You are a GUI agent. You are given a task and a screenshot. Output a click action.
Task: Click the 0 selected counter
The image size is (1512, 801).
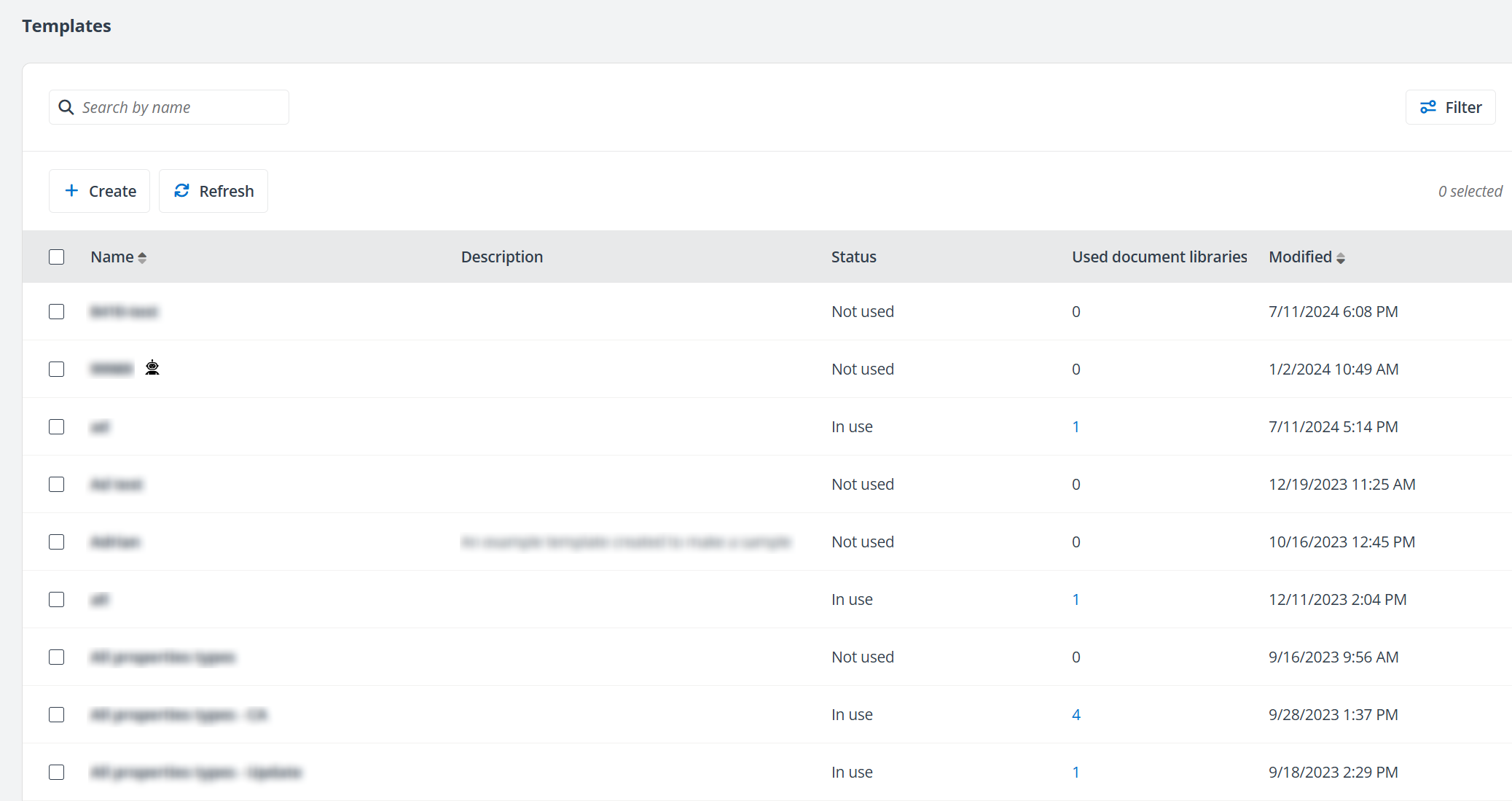(x=1470, y=190)
